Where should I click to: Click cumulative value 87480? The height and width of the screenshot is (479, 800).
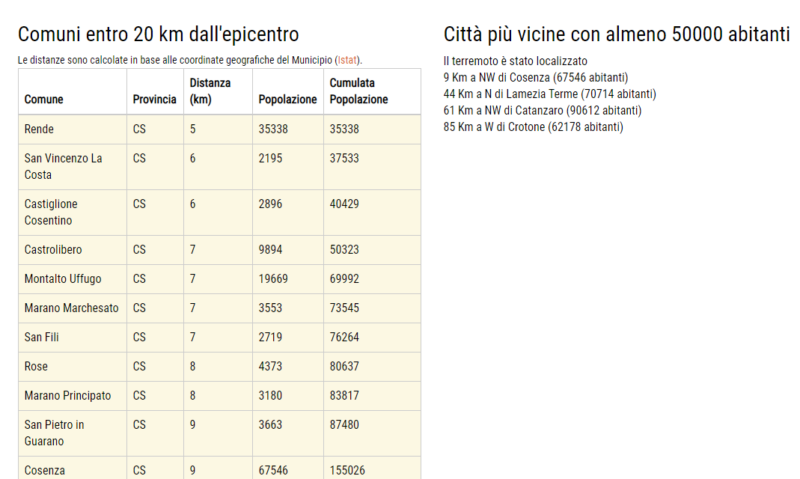[344, 425]
